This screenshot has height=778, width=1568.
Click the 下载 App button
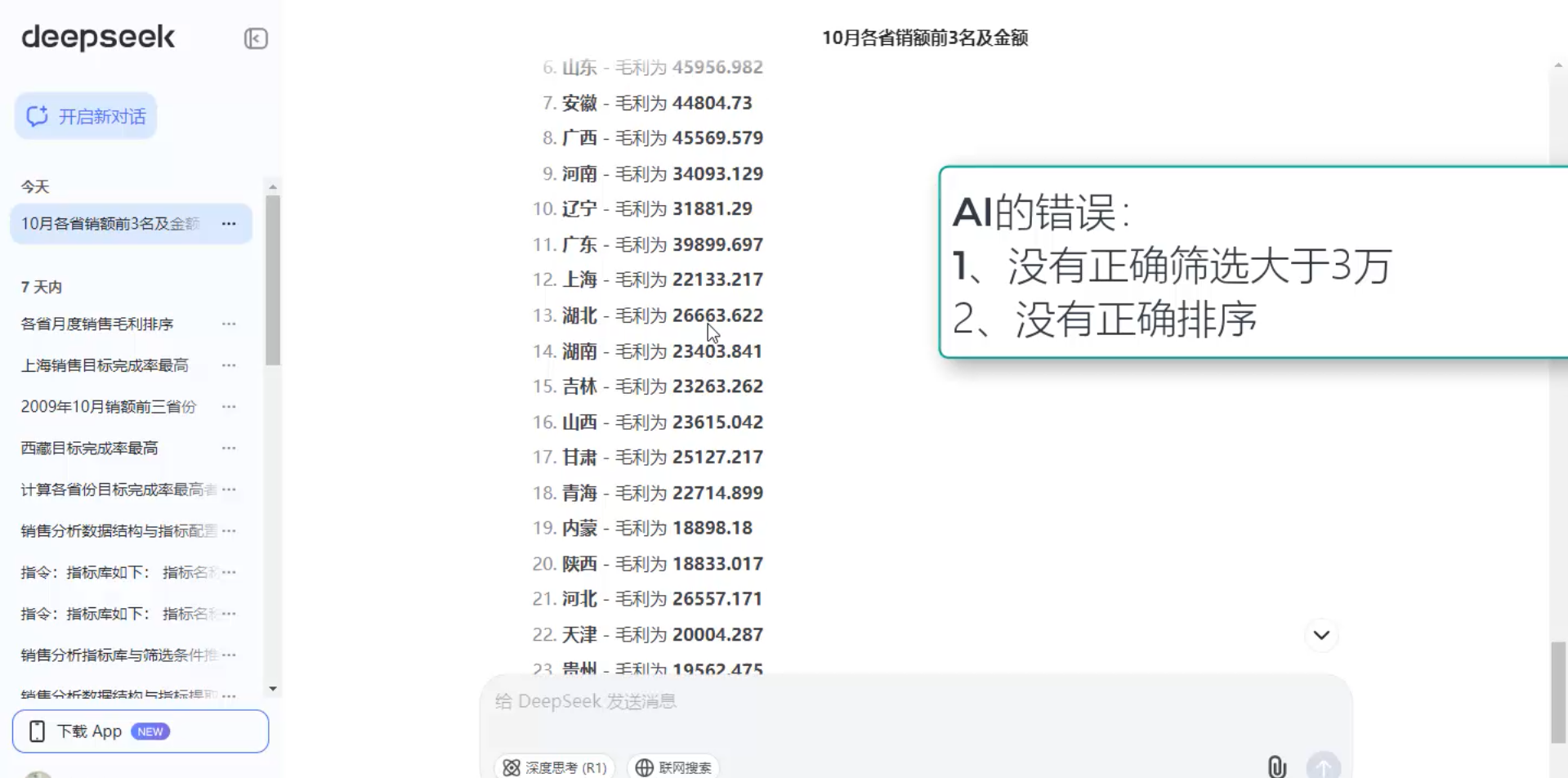pyautogui.click(x=141, y=731)
